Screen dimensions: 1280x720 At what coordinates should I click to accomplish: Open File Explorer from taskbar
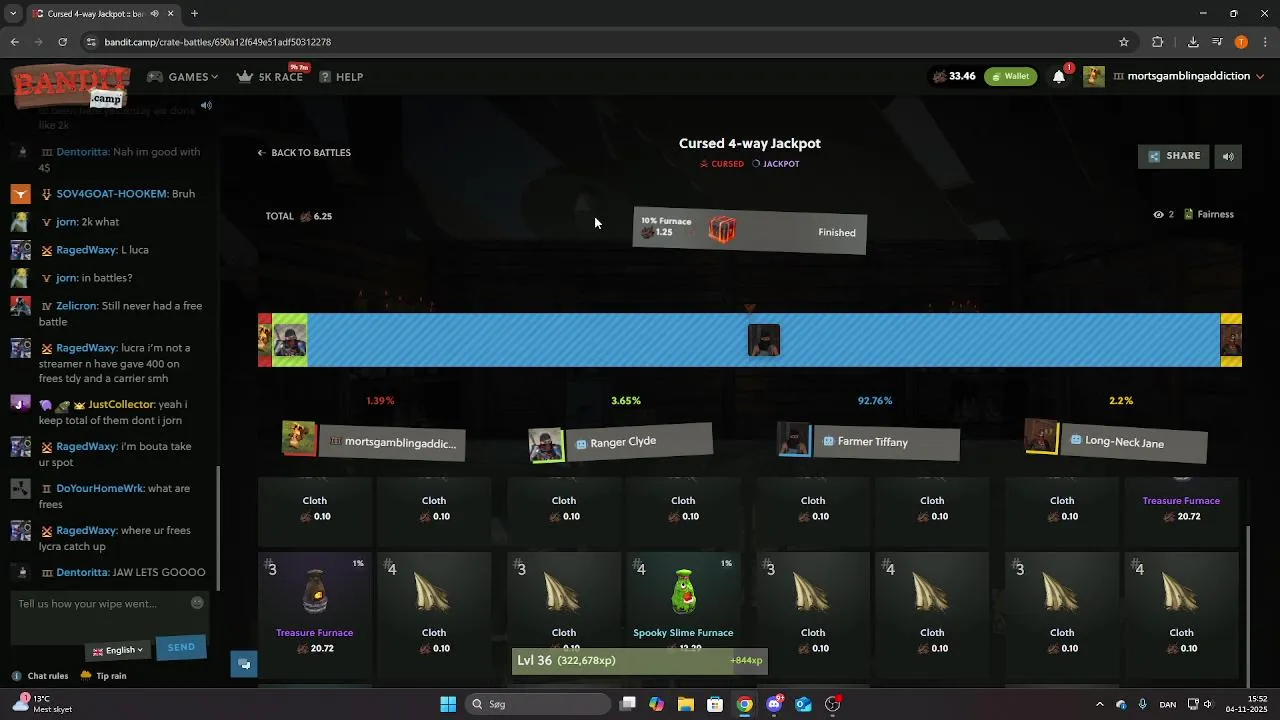coord(686,704)
